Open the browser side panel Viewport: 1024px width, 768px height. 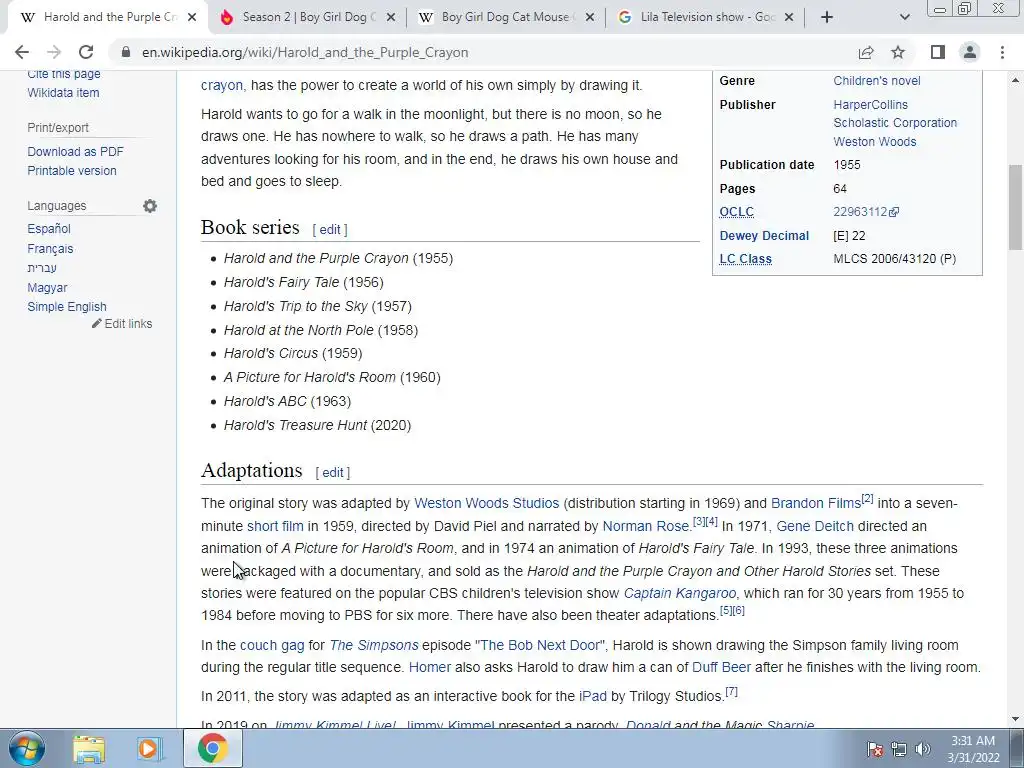click(x=938, y=52)
